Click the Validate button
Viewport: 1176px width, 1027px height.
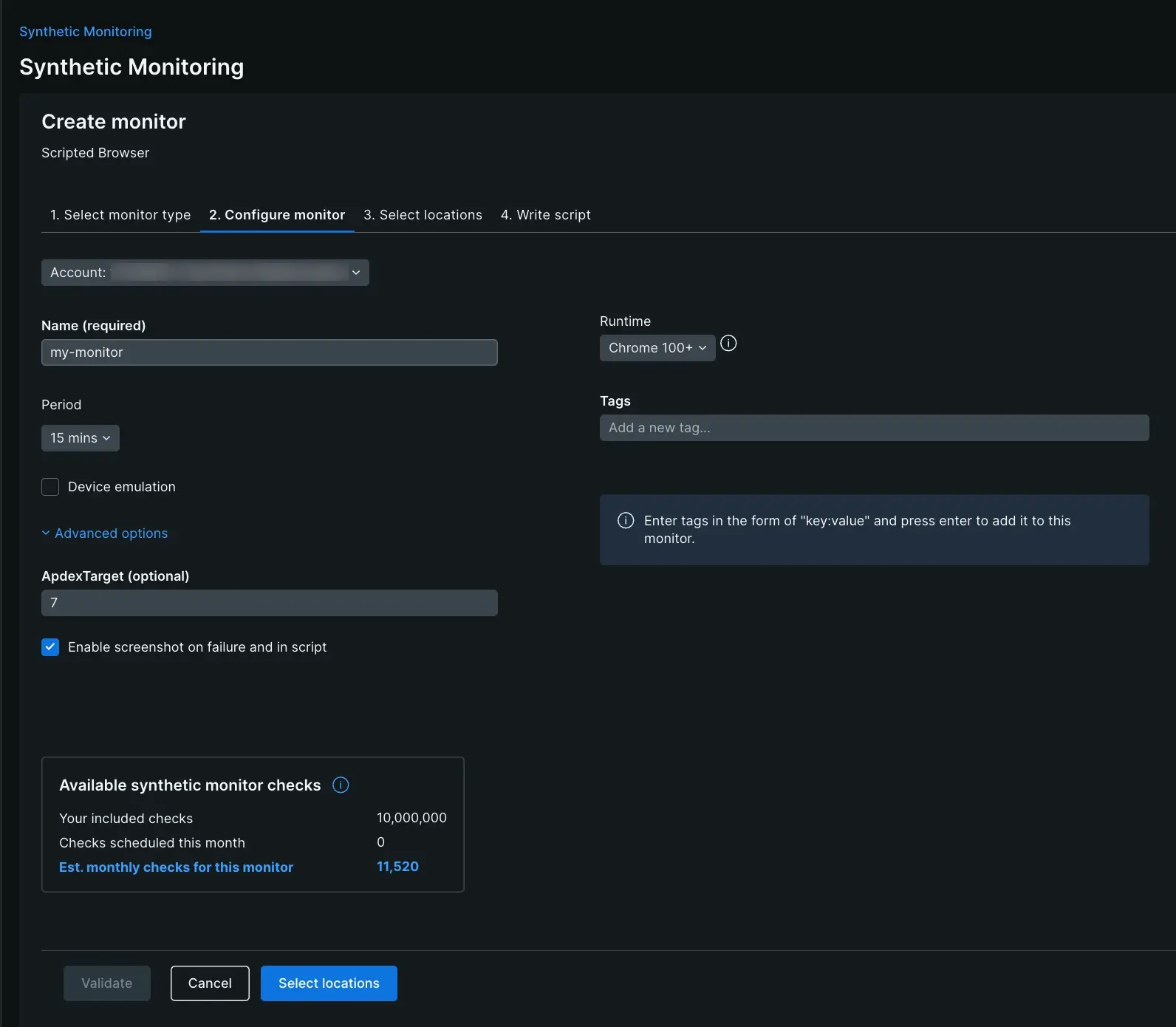107,983
